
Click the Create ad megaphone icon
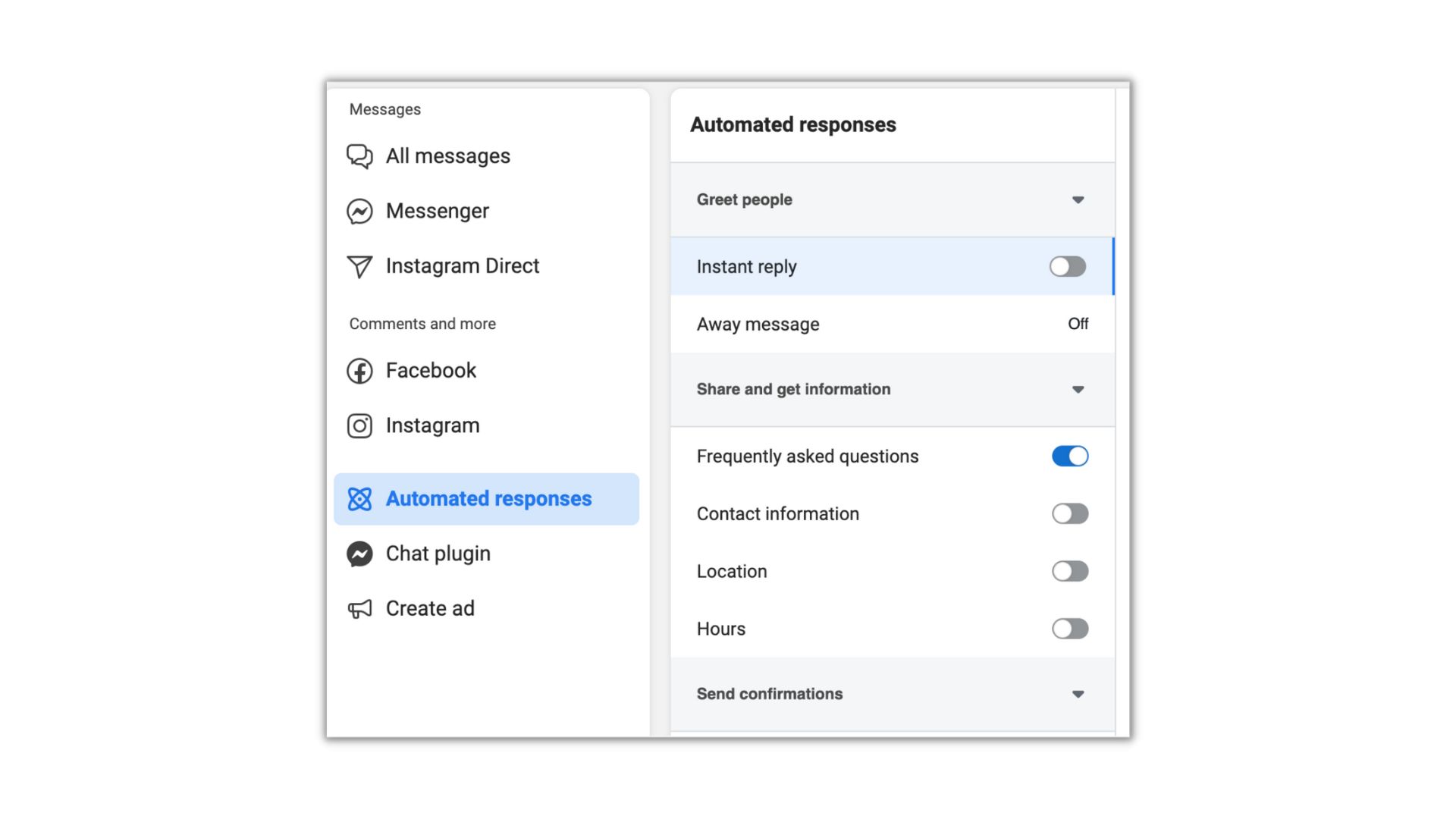359,609
